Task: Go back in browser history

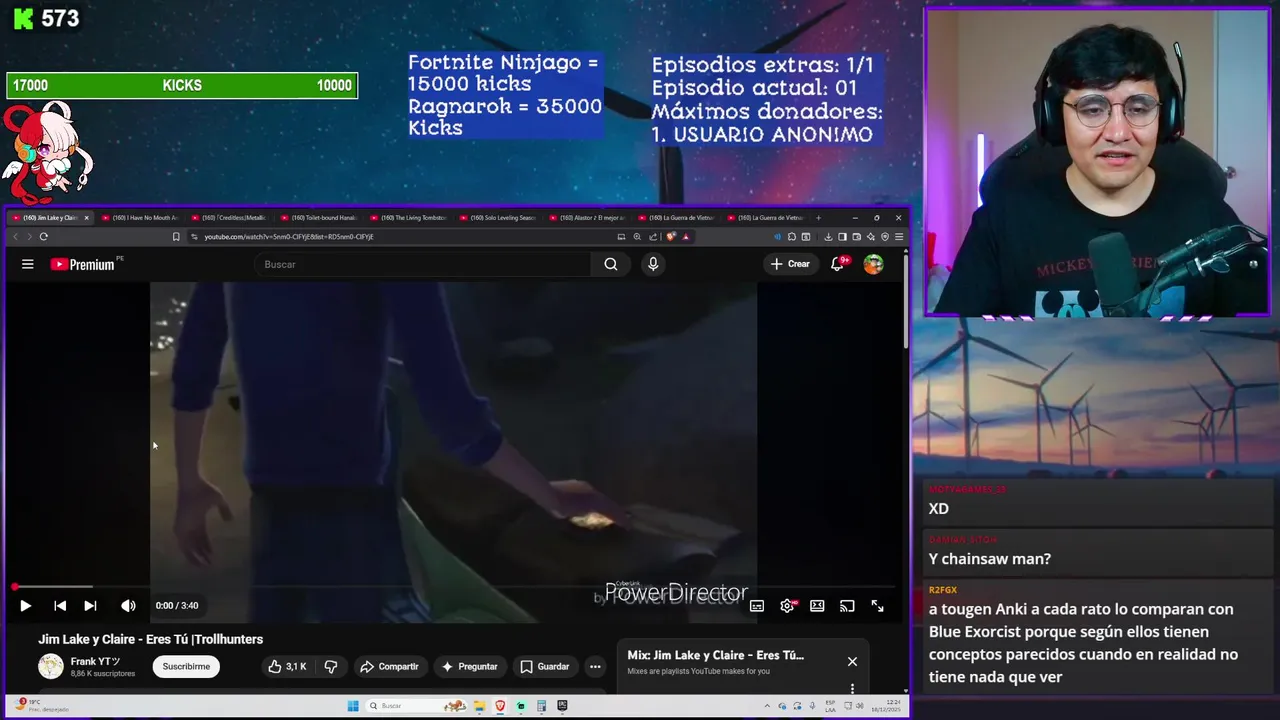Action: (15, 237)
